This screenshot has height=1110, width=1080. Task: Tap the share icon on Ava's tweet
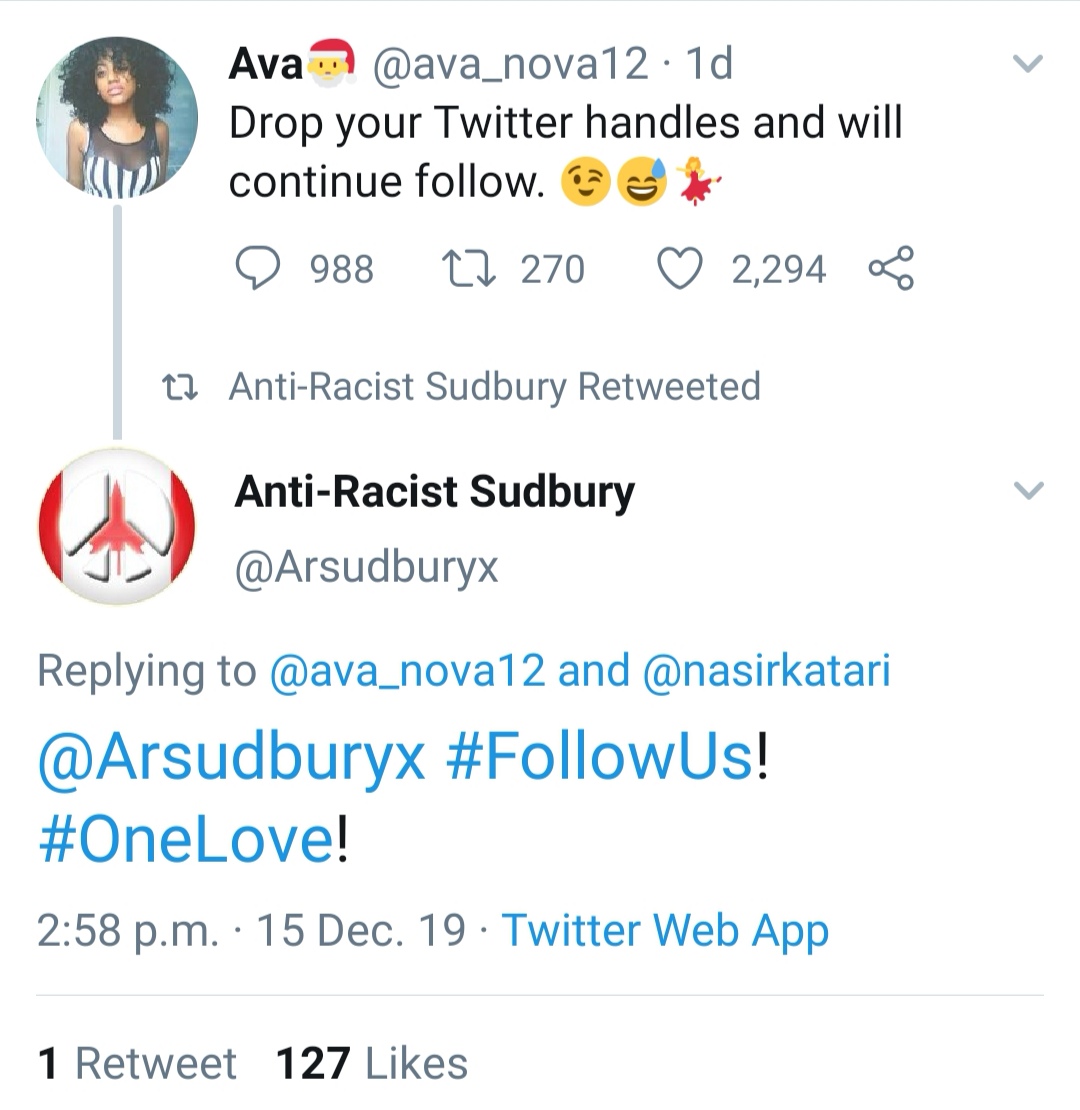click(890, 269)
